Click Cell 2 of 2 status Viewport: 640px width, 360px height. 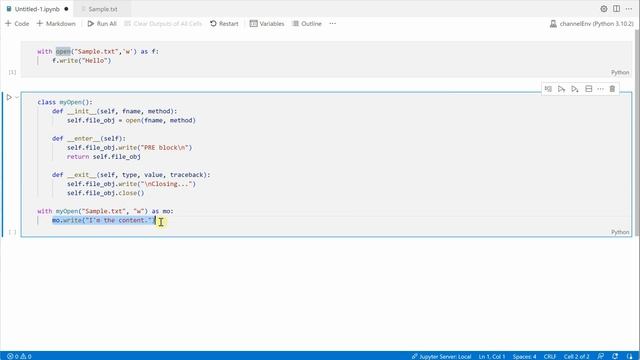576,356
